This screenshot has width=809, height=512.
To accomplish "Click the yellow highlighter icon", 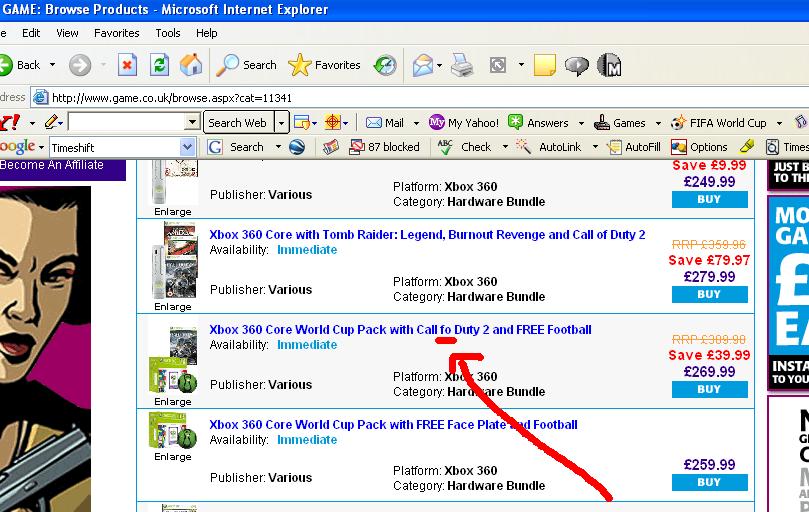I will click(x=746, y=147).
